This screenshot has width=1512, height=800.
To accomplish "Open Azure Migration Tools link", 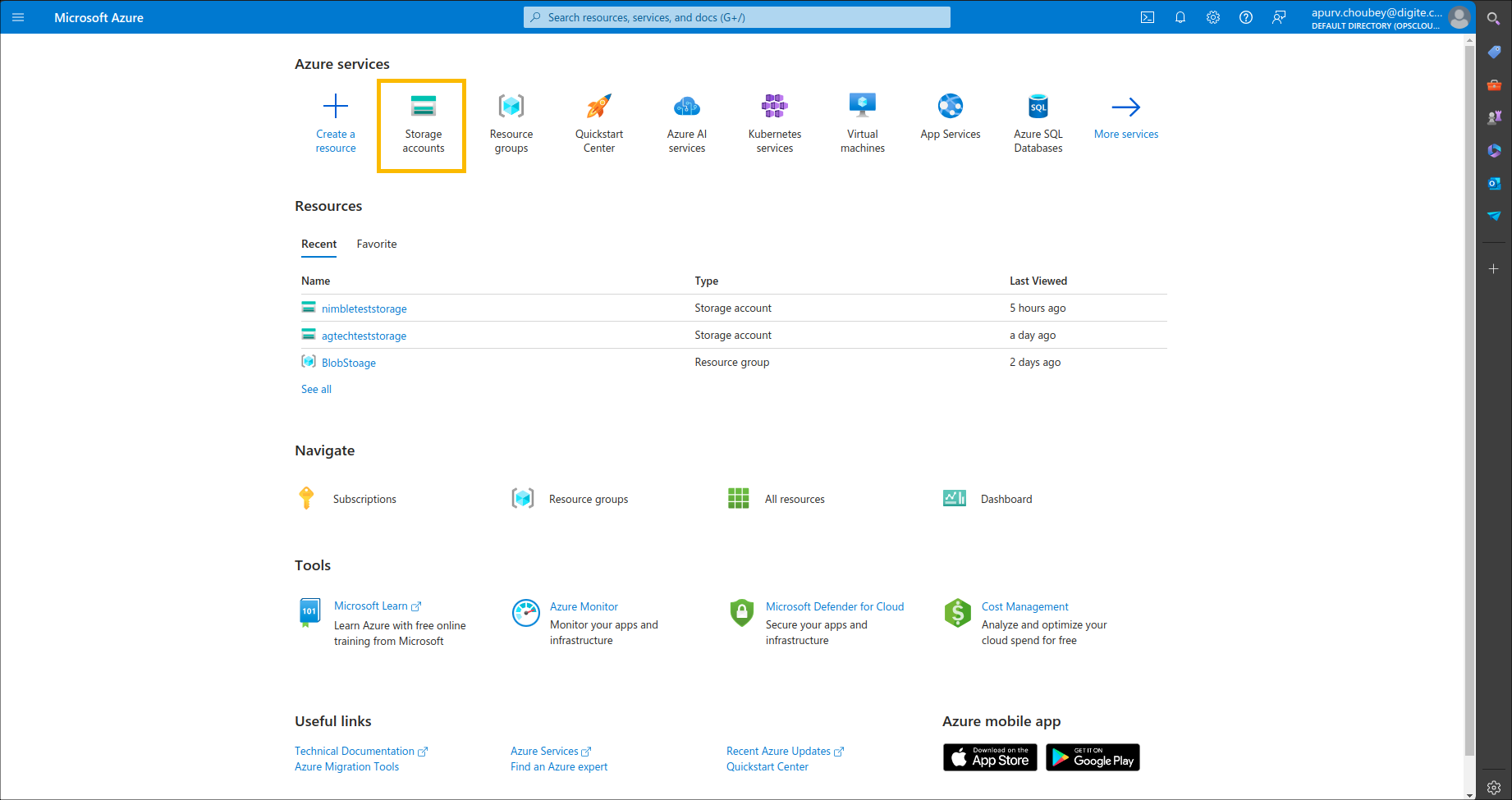I will (346, 766).
